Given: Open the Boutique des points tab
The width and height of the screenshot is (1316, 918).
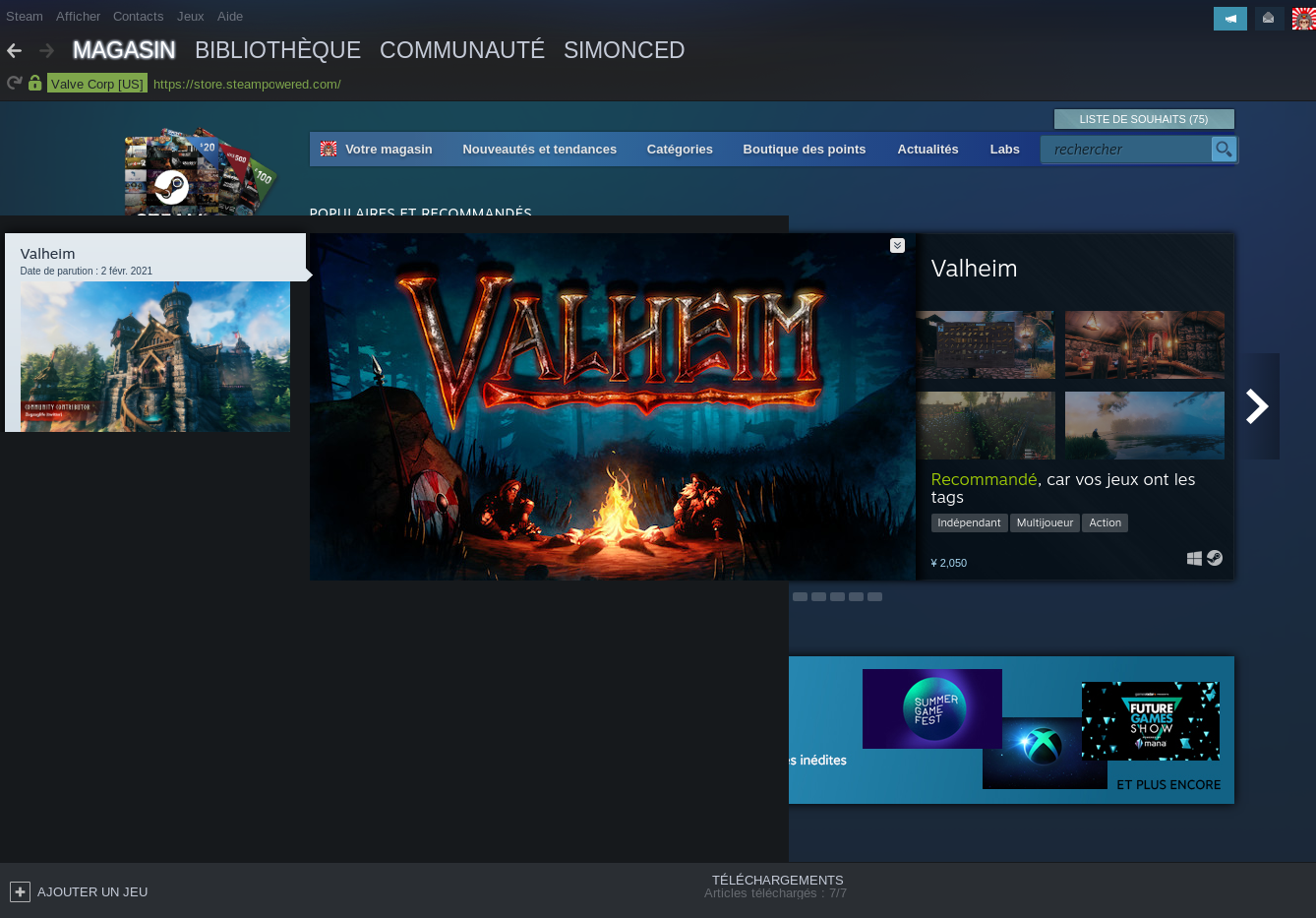Looking at the screenshot, I should point(805,149).
